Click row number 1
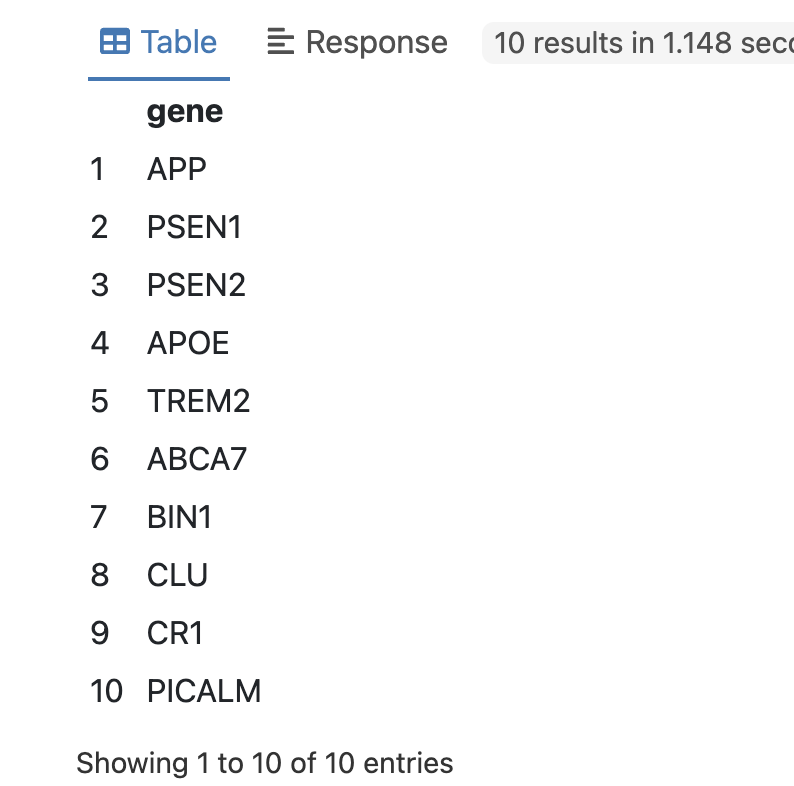Screen dimensions: 794x786 point(98,169)
